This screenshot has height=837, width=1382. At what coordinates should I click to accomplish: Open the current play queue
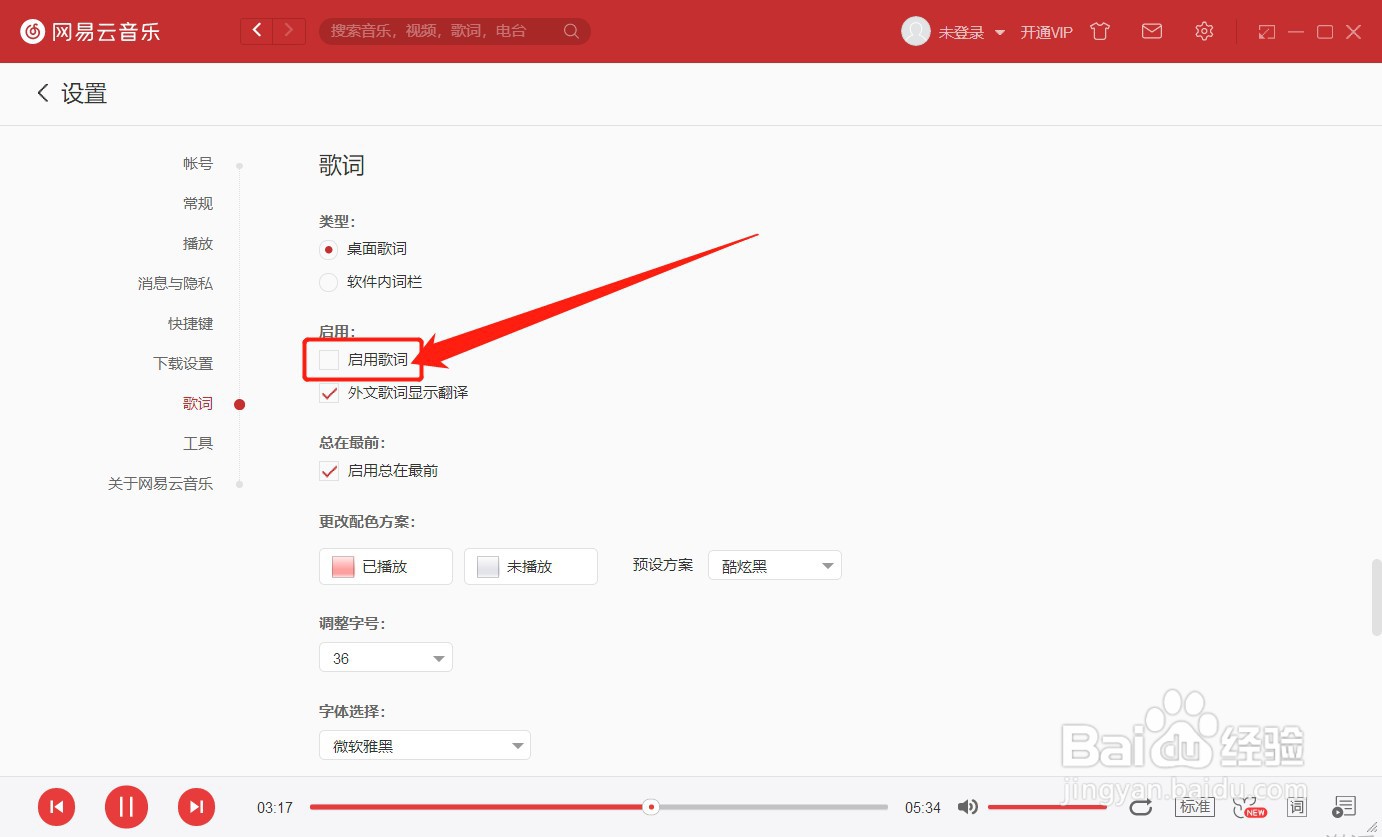click(1344, 807)
